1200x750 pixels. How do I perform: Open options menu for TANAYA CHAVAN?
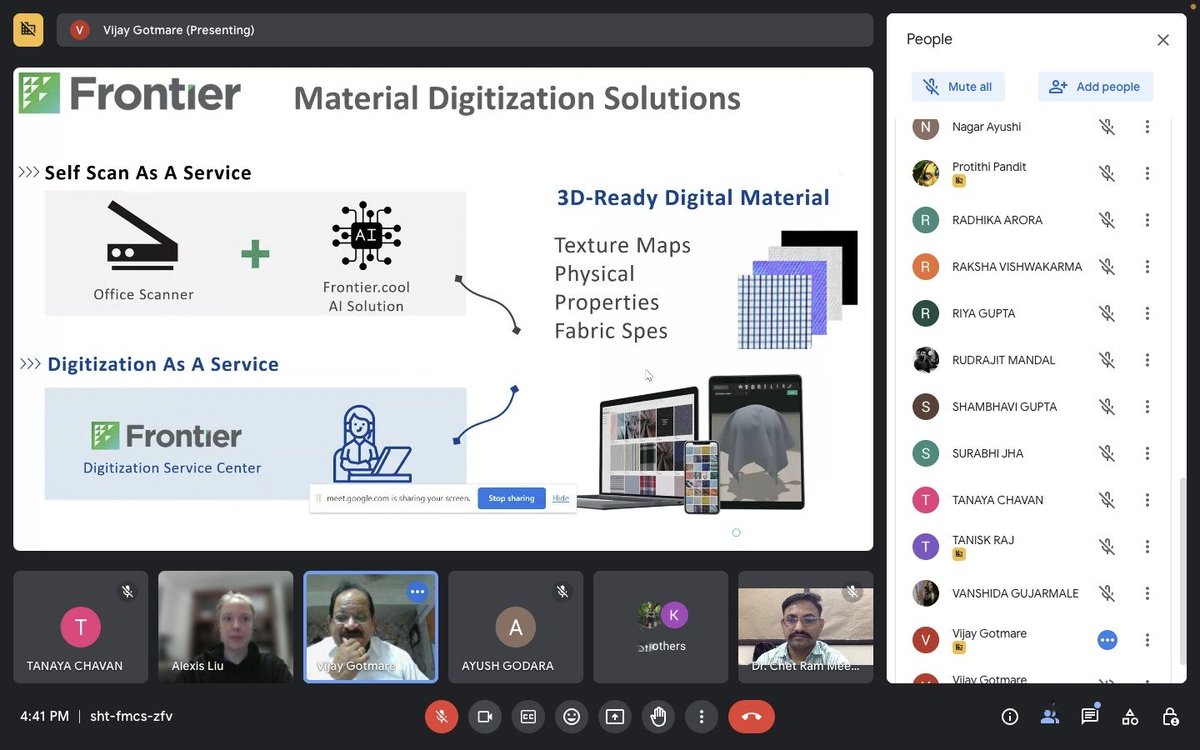tap(1147, 500)
